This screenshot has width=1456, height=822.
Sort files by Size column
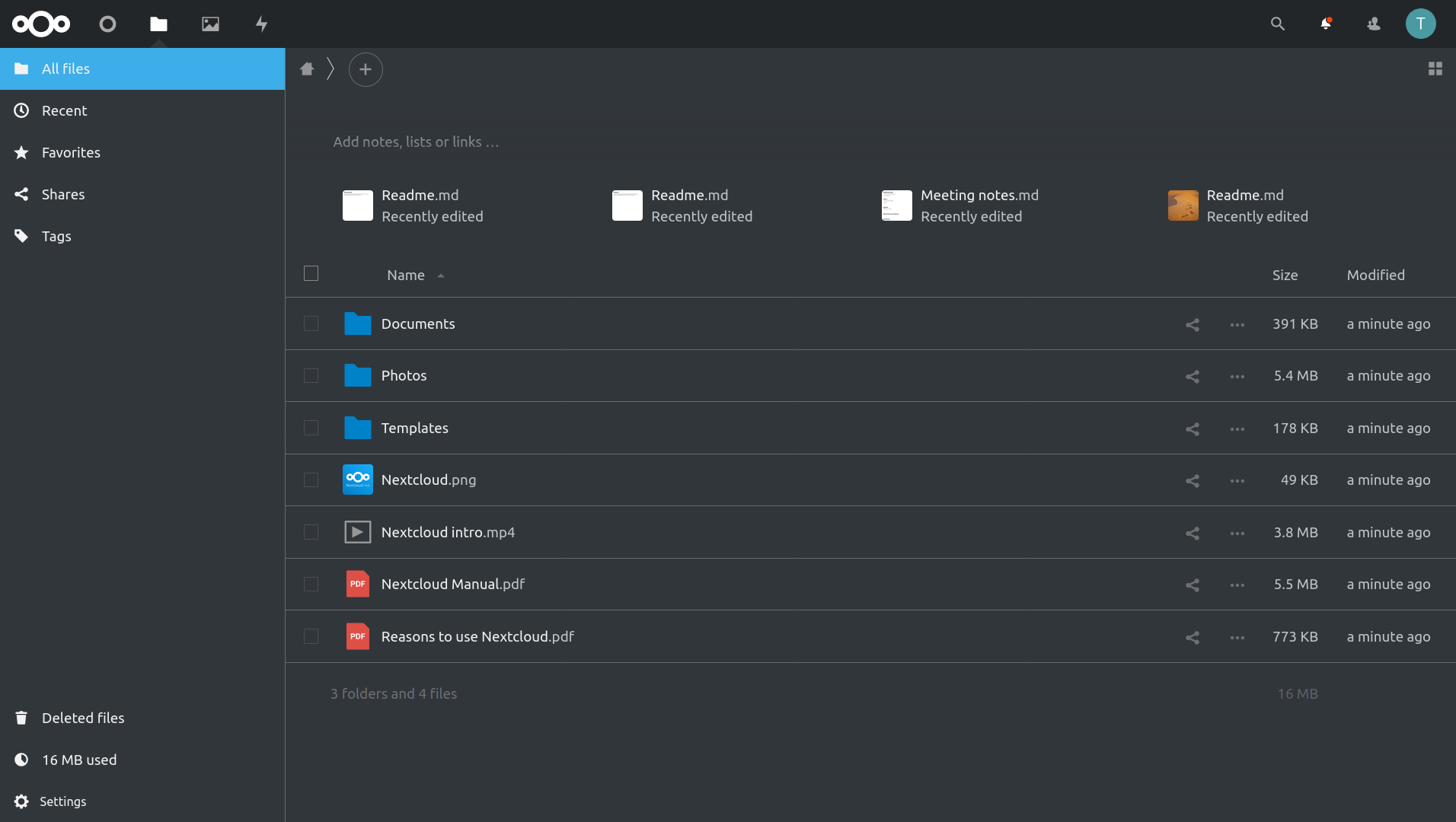1285,275
